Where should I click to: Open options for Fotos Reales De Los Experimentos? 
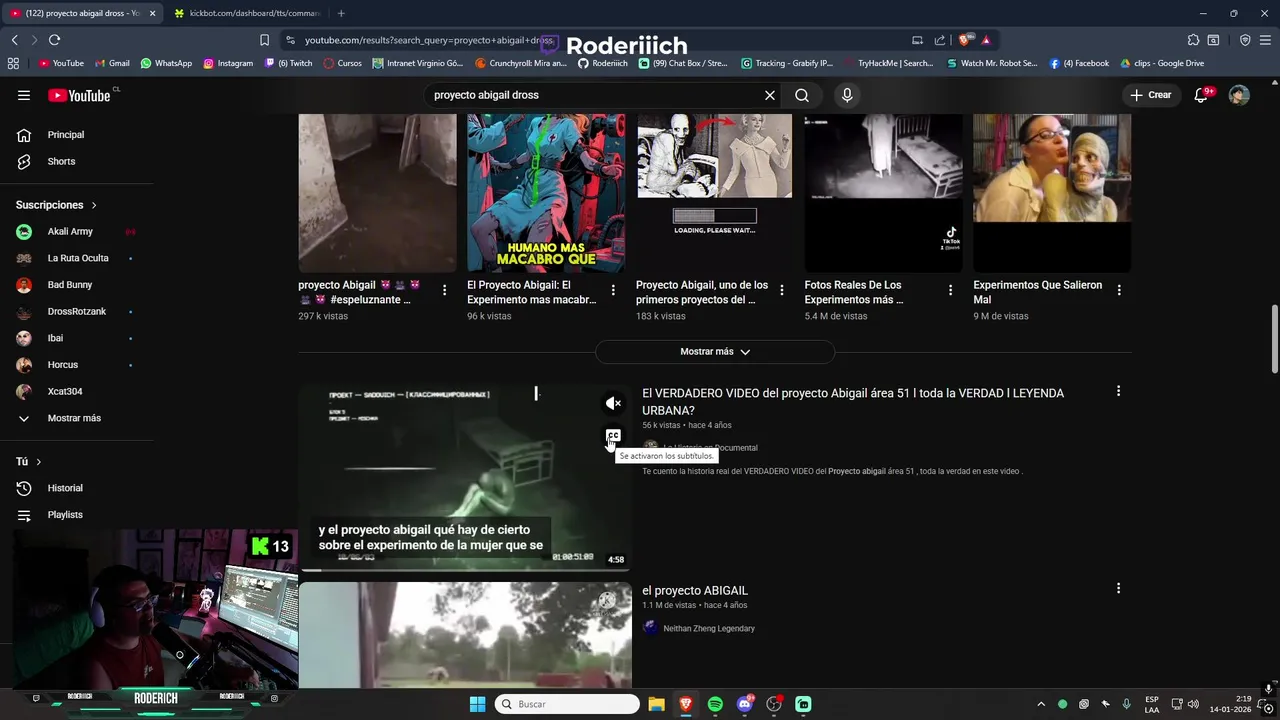(950, 290)
